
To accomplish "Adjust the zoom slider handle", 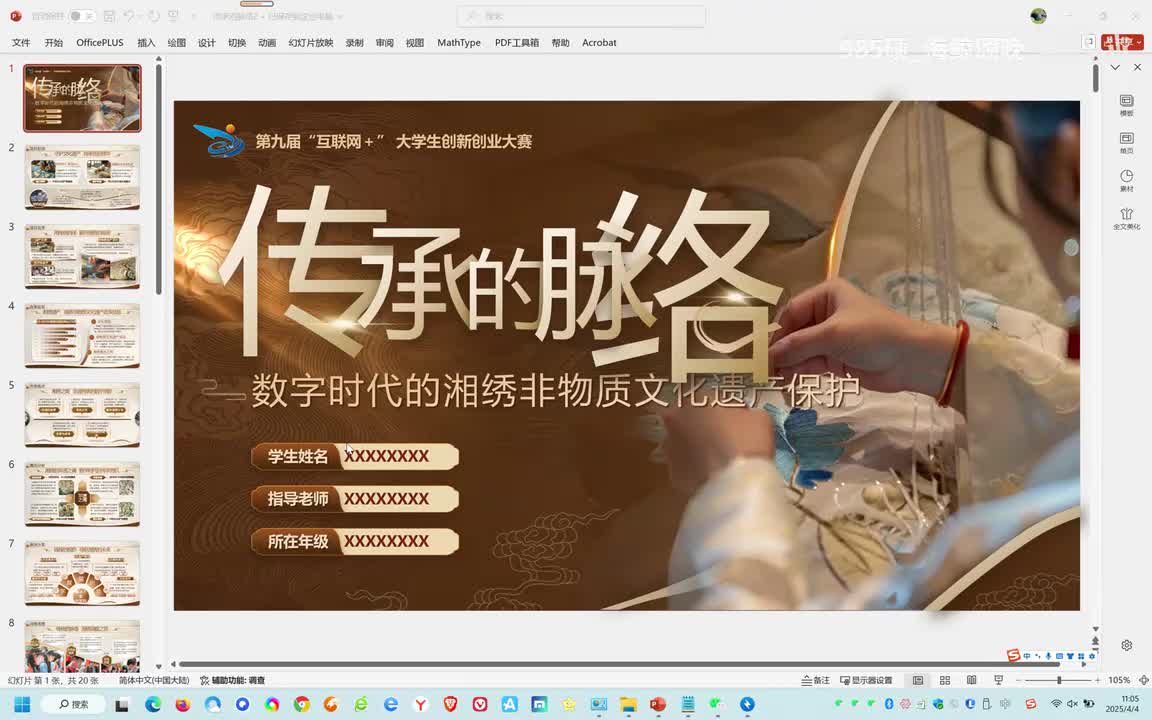I will tap(1059, 680).
